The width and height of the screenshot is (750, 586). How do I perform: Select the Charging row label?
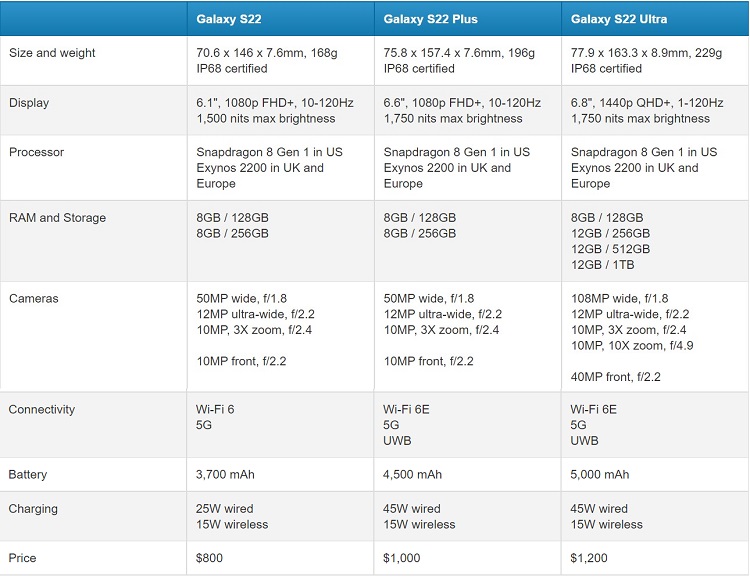pyautogui.click(x=33, y=509)
